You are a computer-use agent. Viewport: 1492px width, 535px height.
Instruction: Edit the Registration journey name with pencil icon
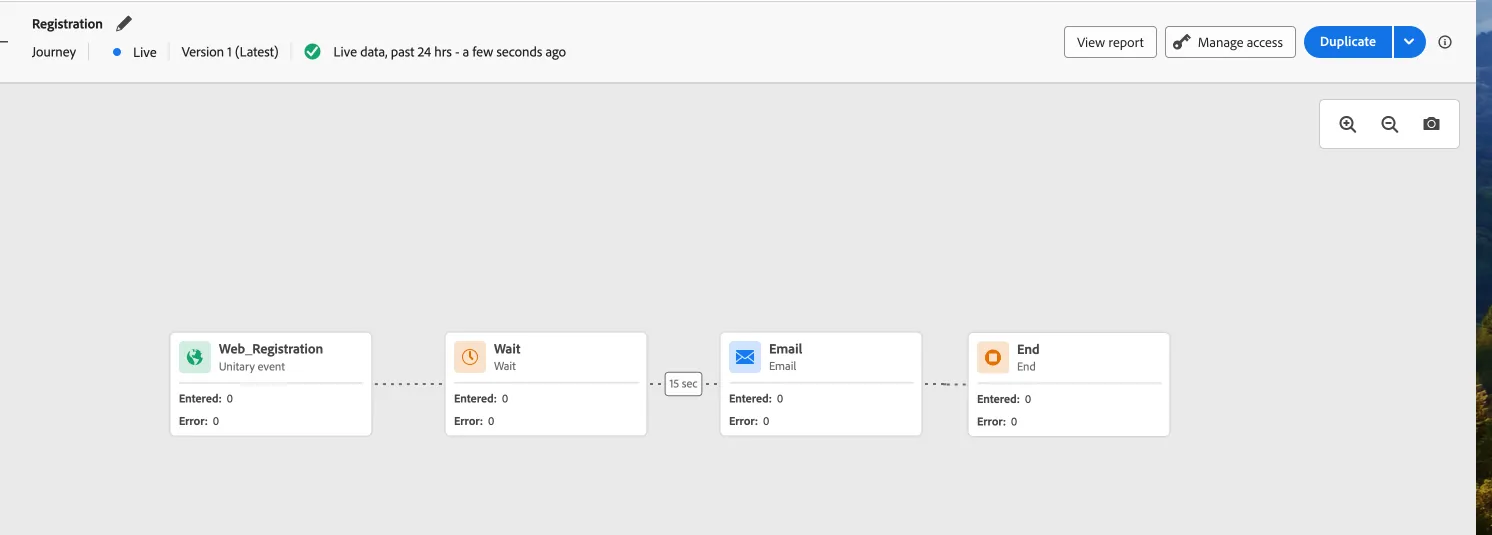point(124,23)
